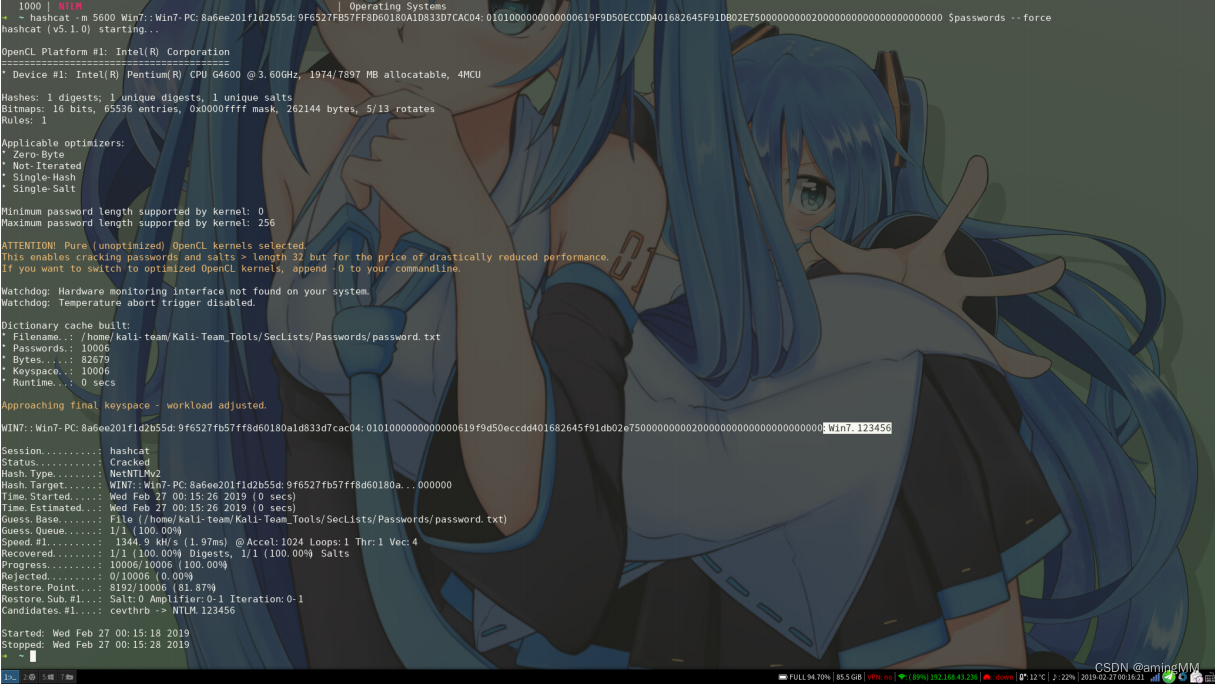The image size is (1215, 685).
Task: Switch to workspace 7 folder icon
Action: pyautogui.click(x=68, y=677)
